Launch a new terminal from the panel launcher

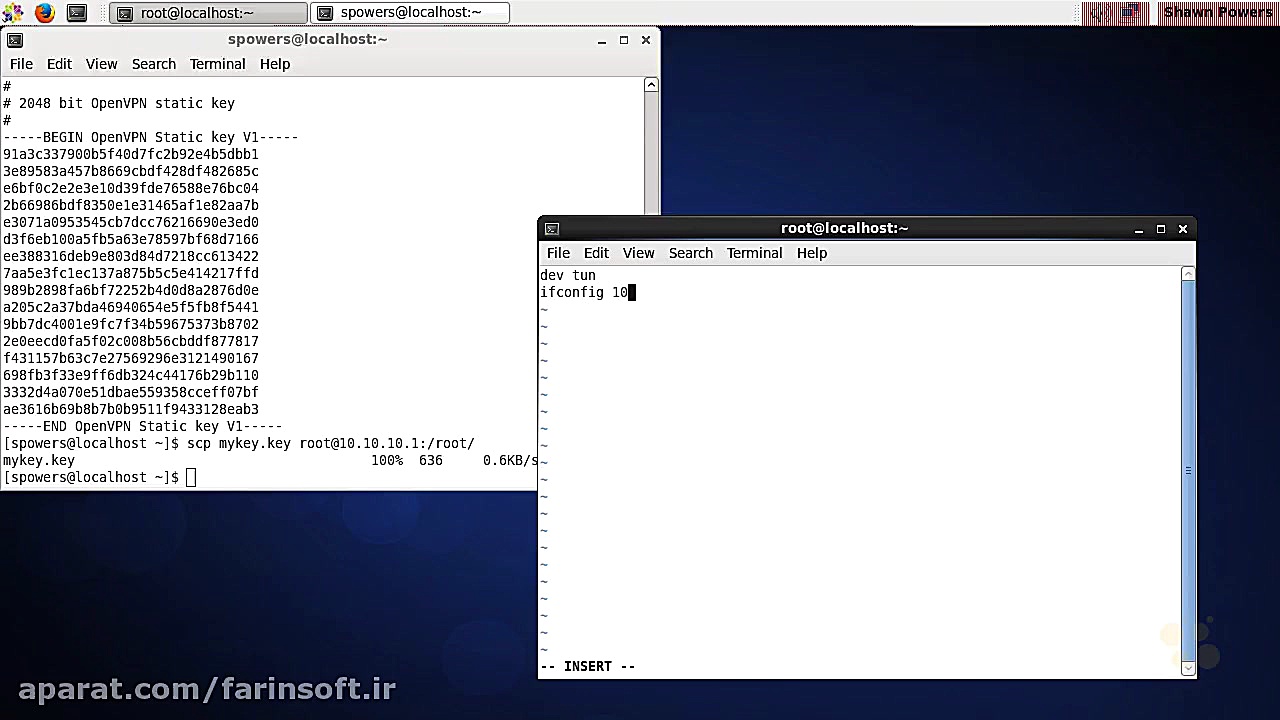(x=77, y=12)
